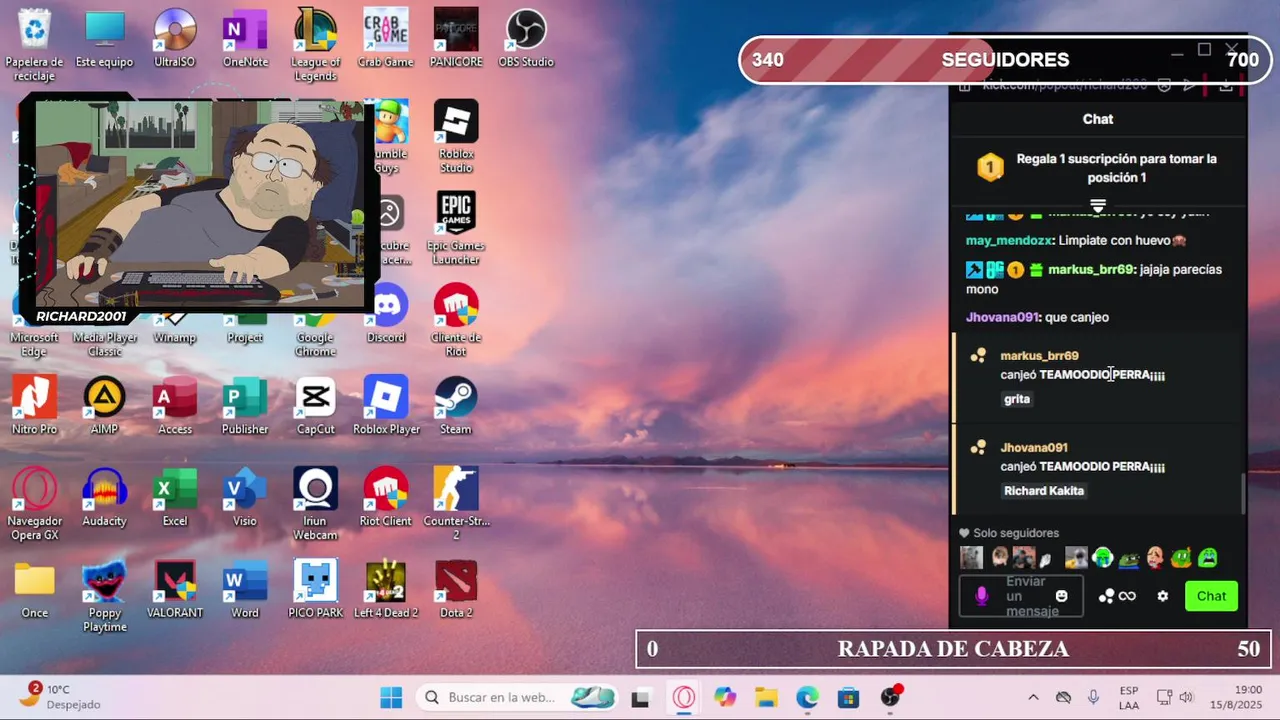Viewport: 1280px width, 720px height.
Task: Open the Papelera de reciclaje desktop icon
Action: pos(35,45)
